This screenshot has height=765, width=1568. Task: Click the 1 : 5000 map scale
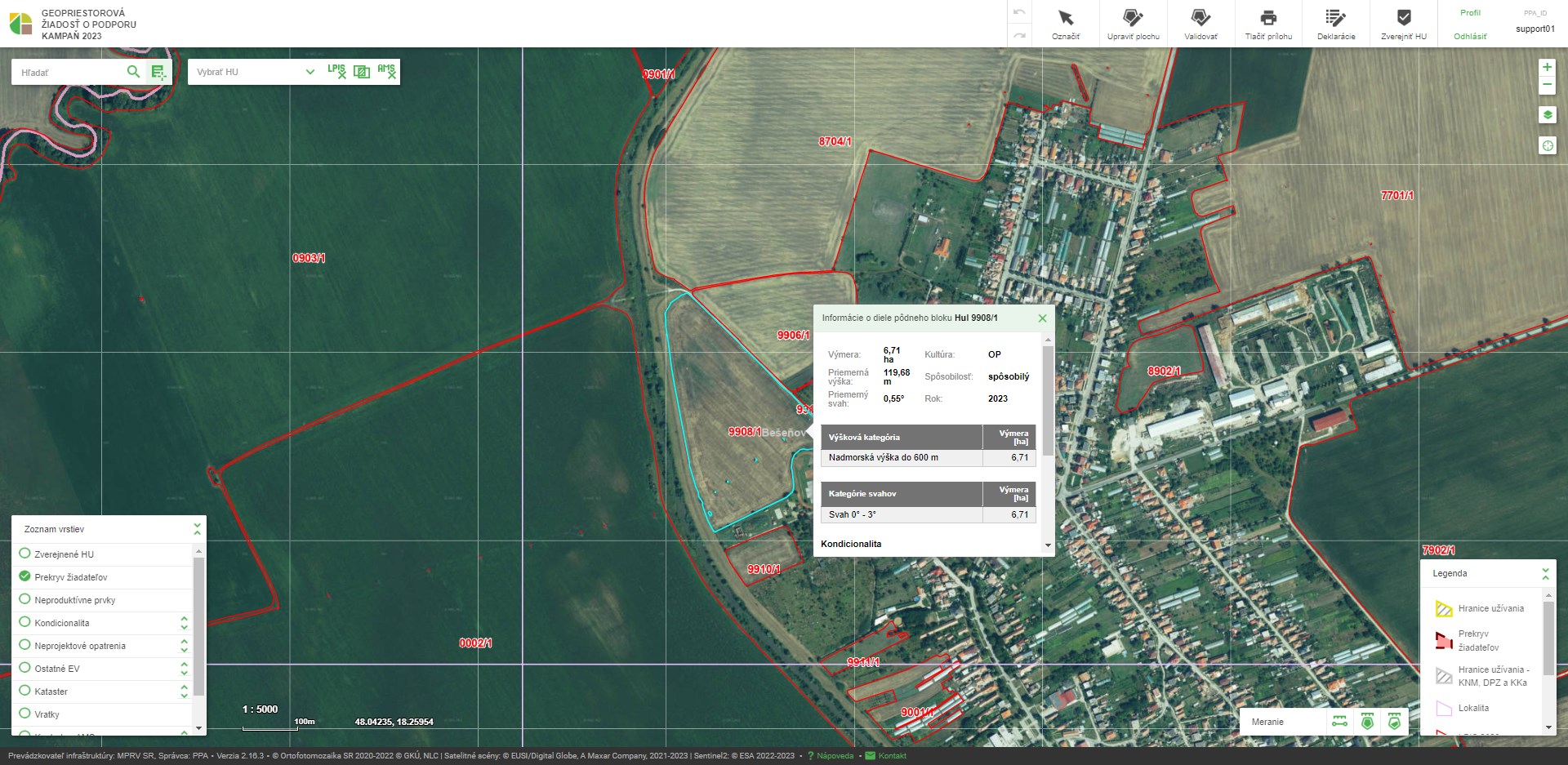pyautogui.click(x=260, y=709)
